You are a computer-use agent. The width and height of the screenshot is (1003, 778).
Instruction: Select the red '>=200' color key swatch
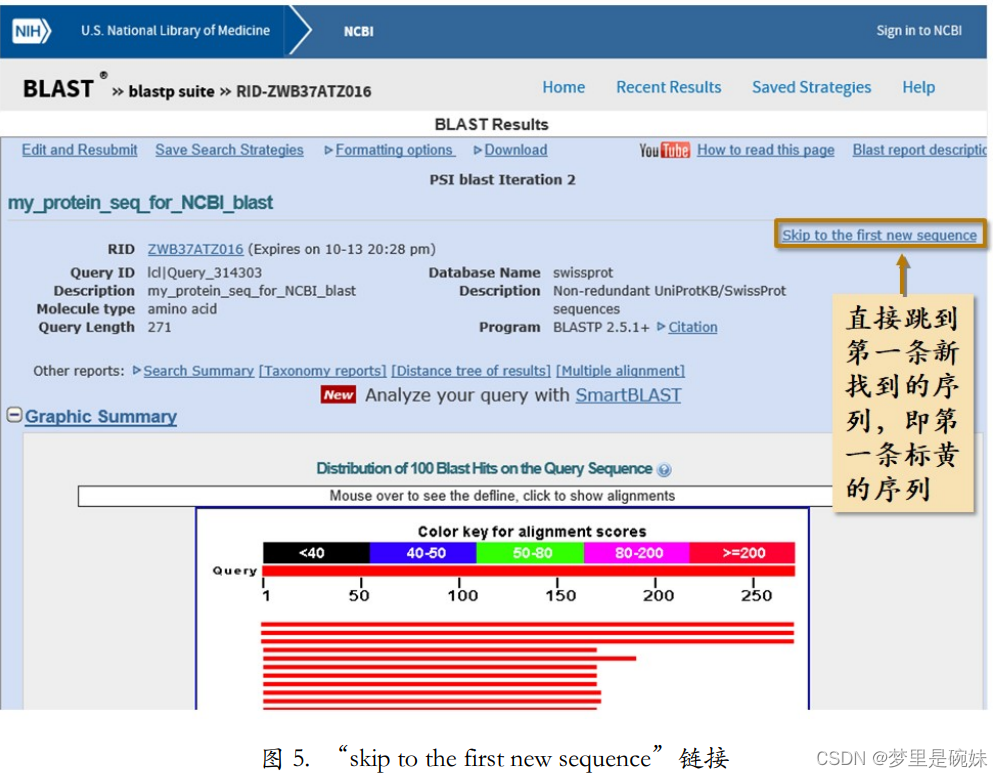(745, 552)
